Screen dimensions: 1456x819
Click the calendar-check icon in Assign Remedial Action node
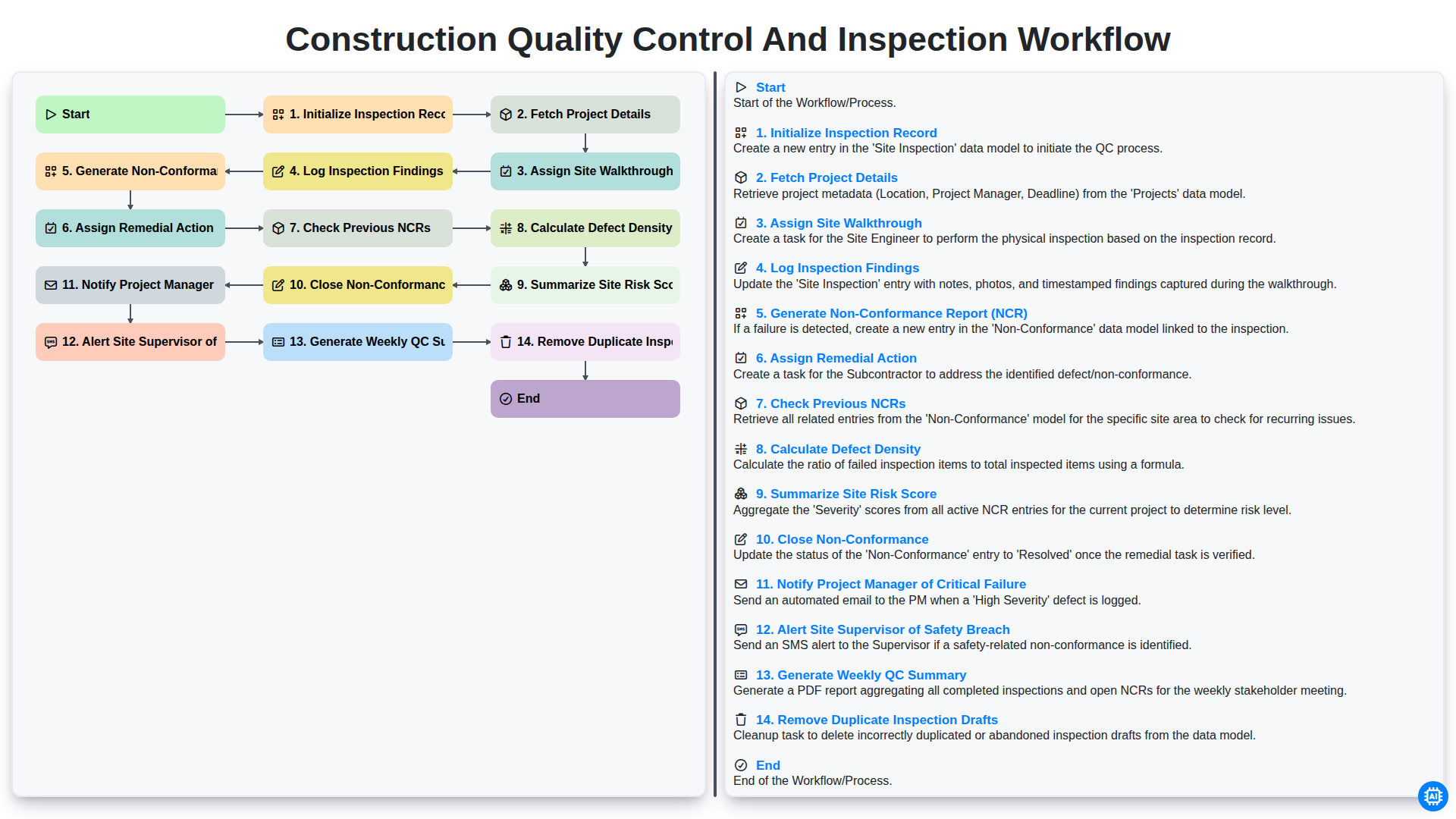coord(51,228)
